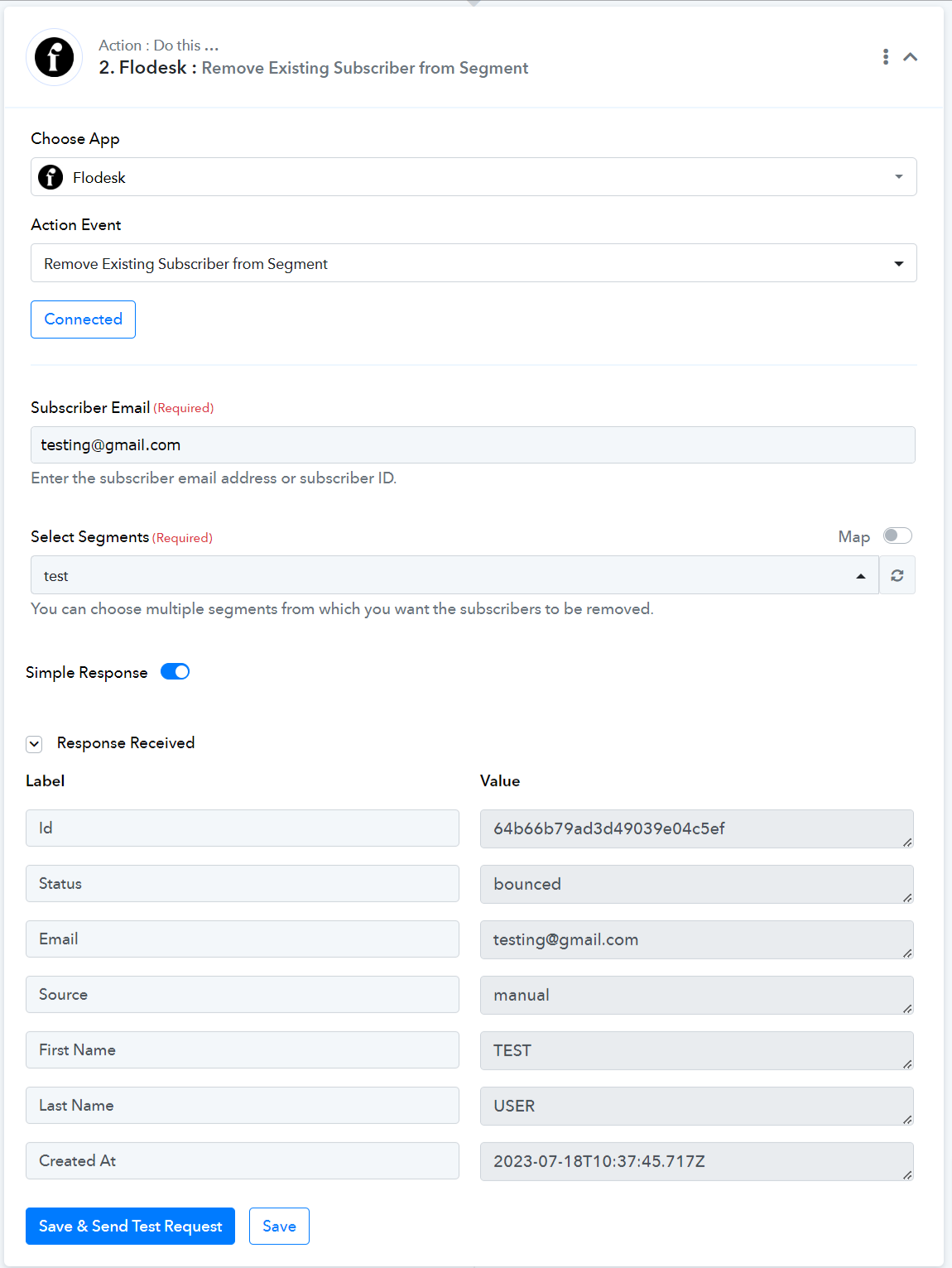Viewport: 952px width, 1268px height.
Task: Click the Id value field
Action: click(697, 829)
